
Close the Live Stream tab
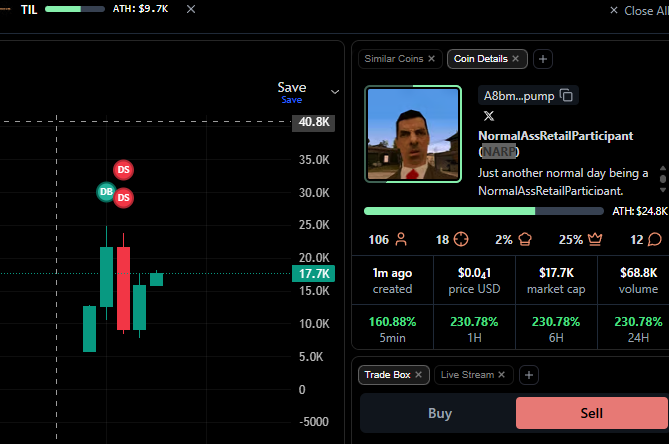[501, 374]
